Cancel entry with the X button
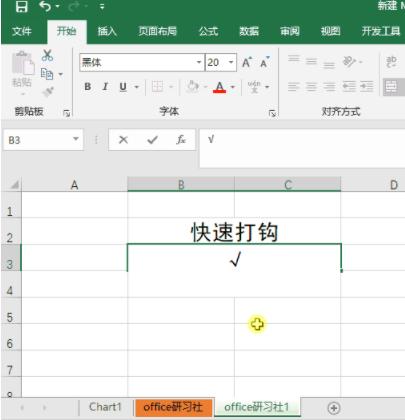The height and width of the screenshot is (420, 405). pos(123,140)
